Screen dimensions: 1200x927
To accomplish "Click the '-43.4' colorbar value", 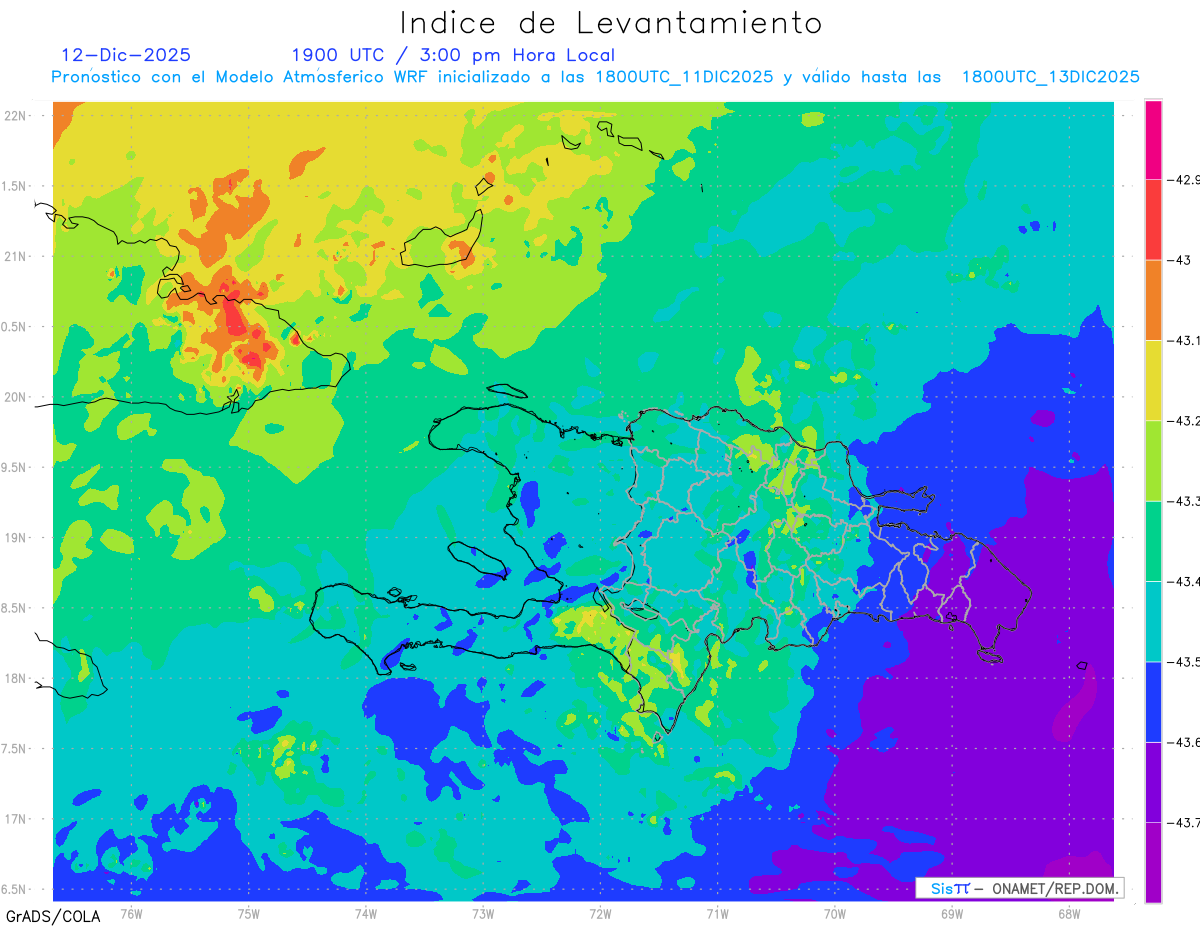I will tap(1184, 581).
